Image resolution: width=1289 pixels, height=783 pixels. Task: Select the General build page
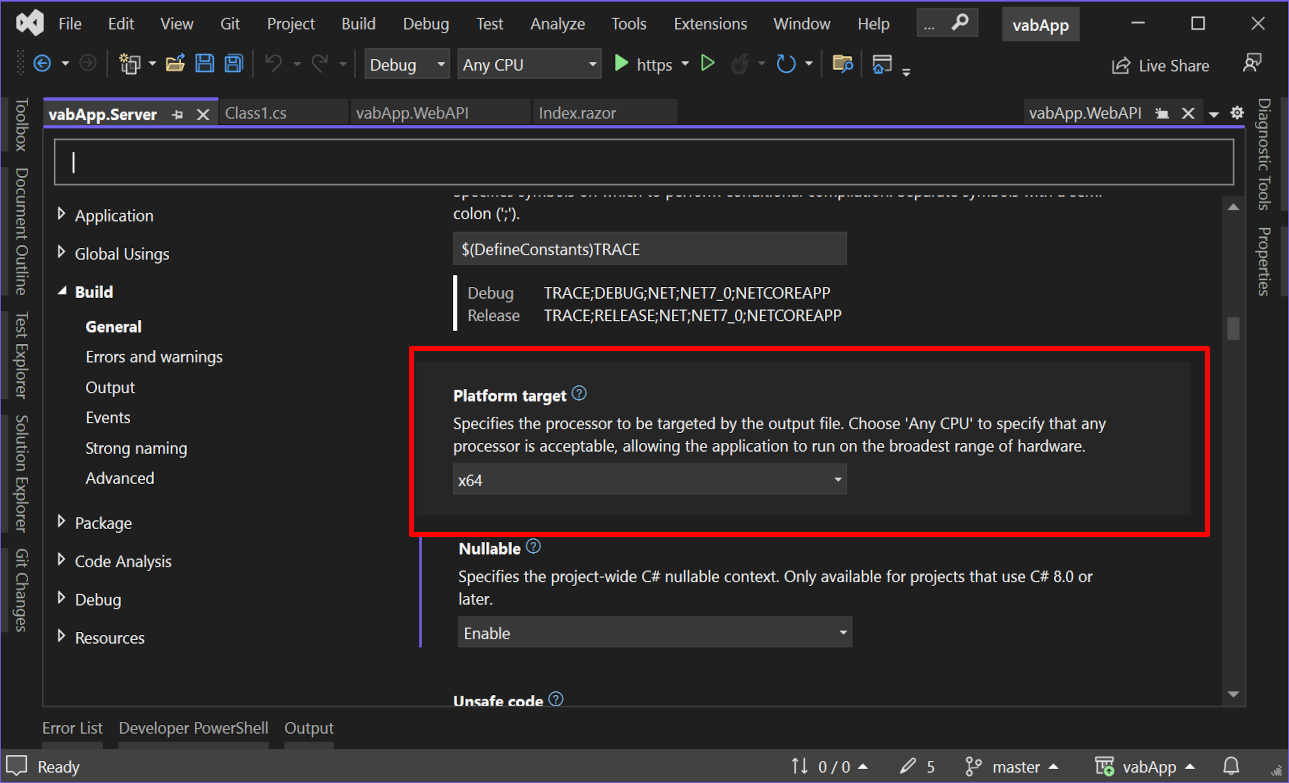tap(114, 326)
